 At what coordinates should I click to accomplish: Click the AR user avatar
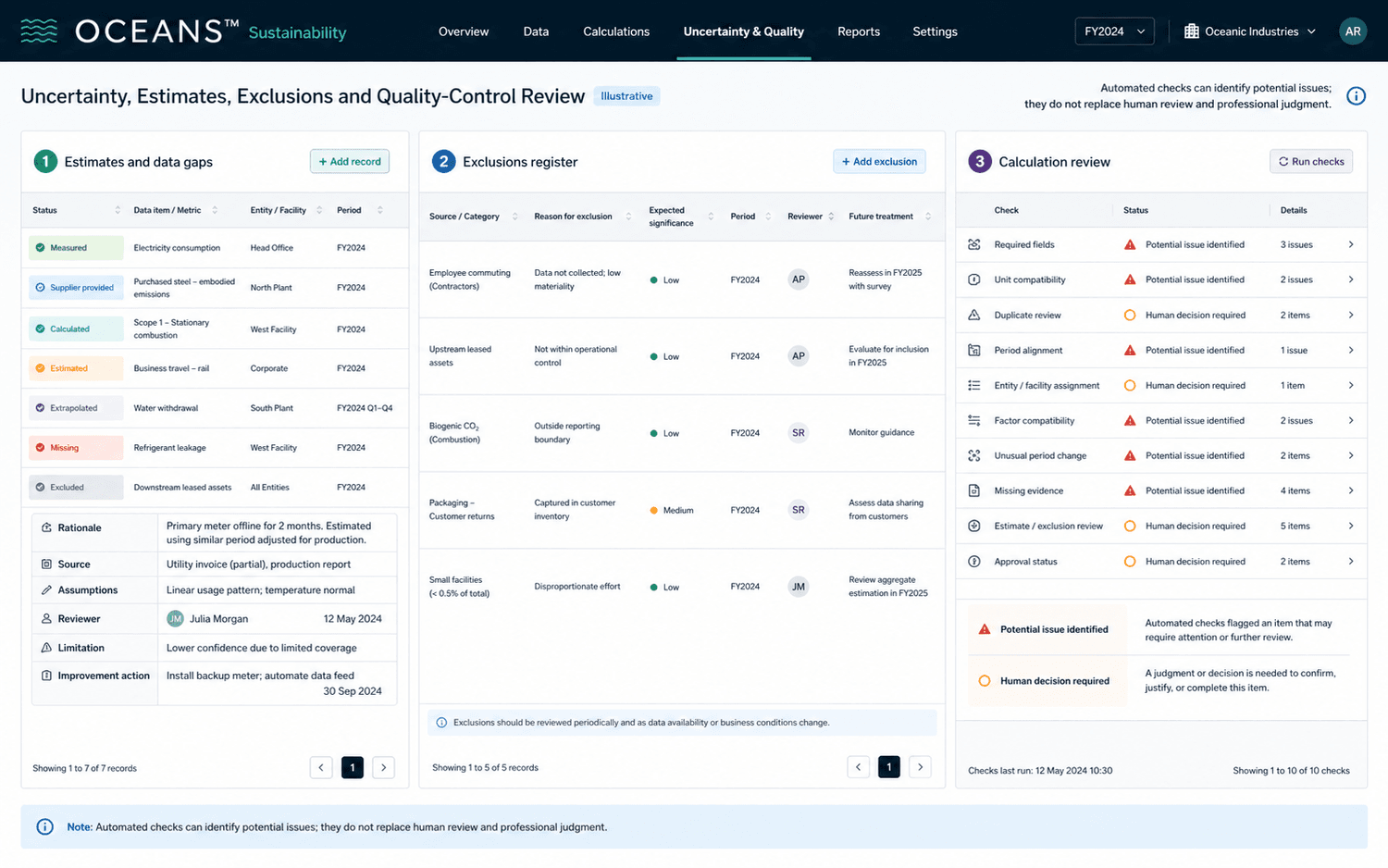(x=1353, y=31)
